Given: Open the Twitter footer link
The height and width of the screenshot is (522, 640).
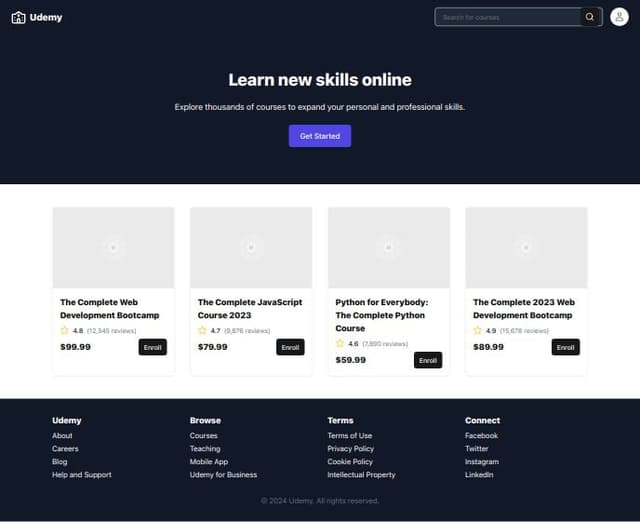Looking at the screenshot, I should click(476, 449).
